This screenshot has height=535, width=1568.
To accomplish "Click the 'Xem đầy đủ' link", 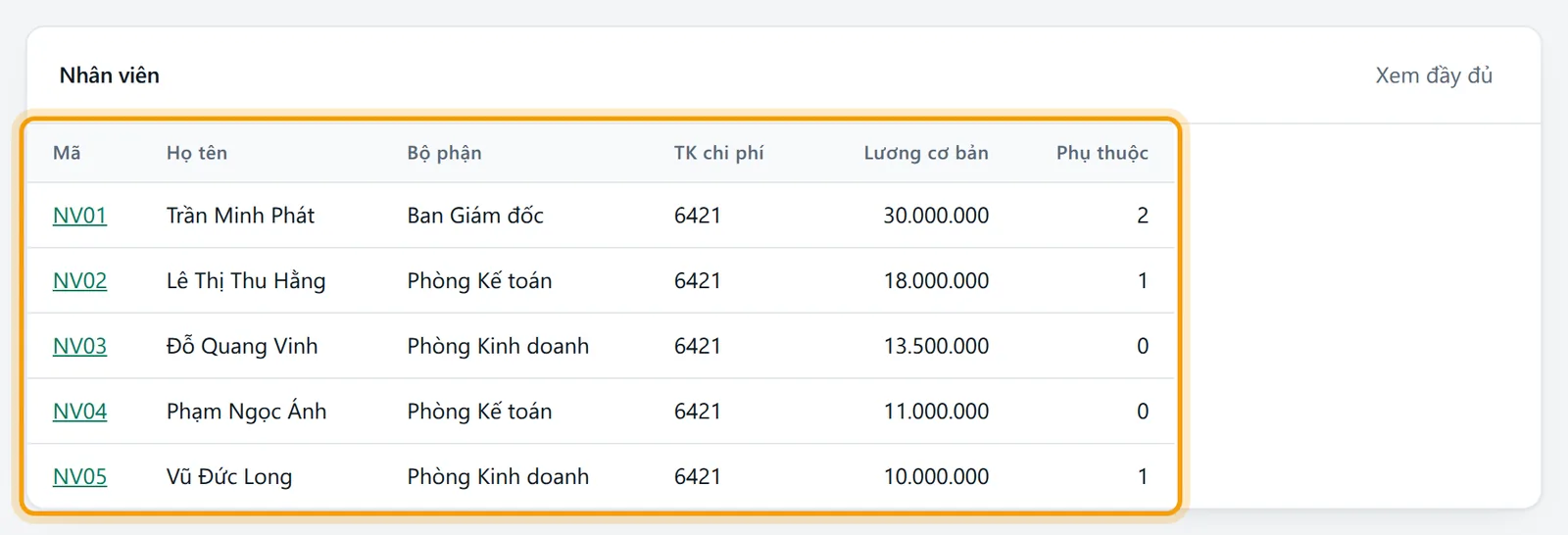I will click(1434, 75).
